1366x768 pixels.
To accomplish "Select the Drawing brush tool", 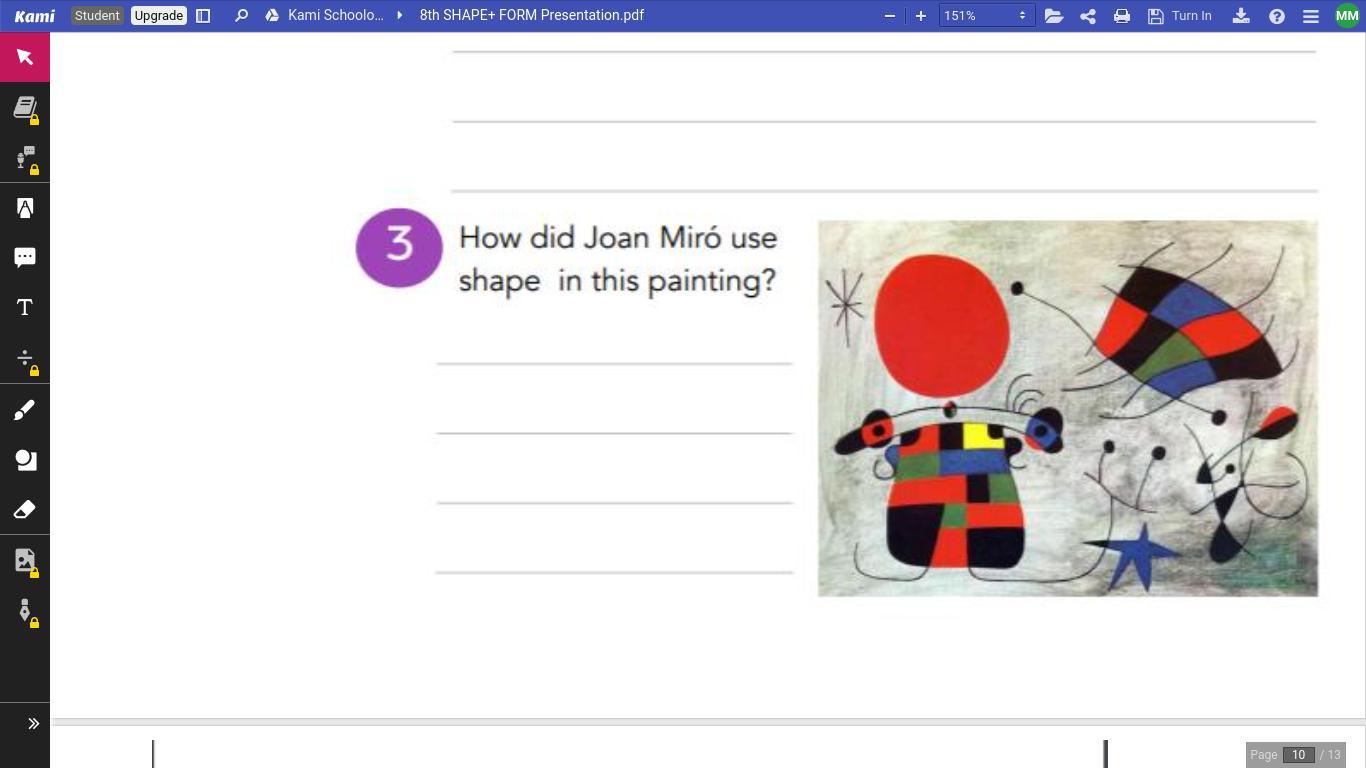I will tap(25, 409).
